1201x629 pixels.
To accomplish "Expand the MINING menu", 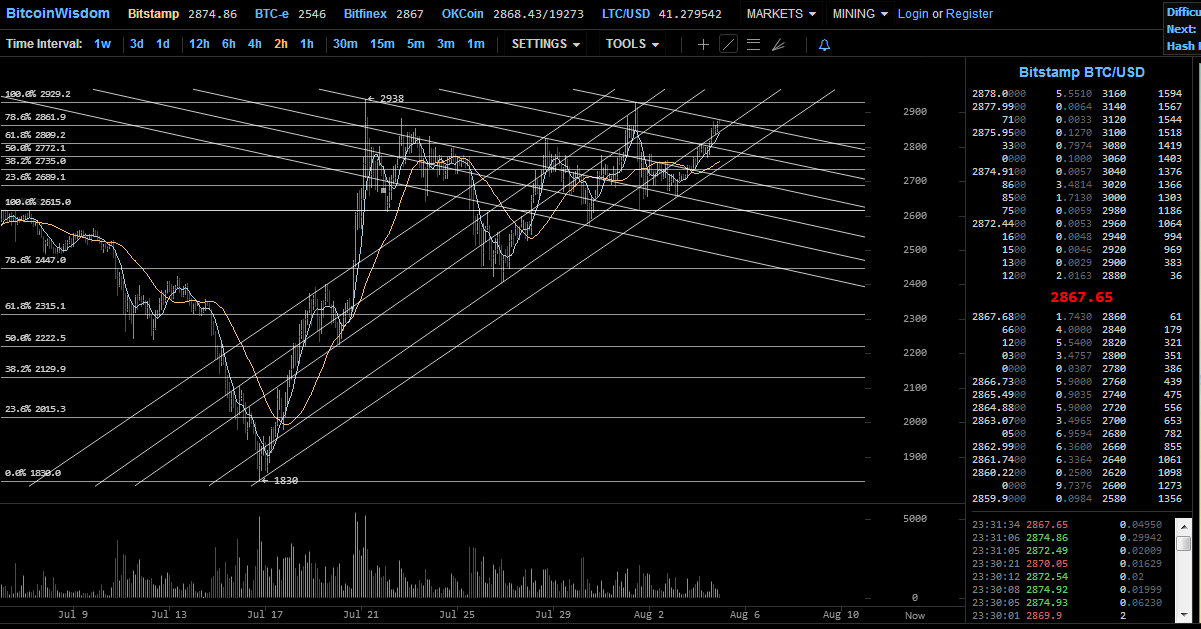I will coord(859,14).
